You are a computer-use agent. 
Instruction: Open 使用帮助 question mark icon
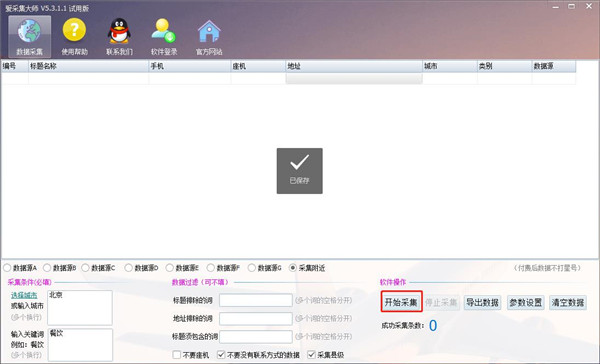point(74,37)
